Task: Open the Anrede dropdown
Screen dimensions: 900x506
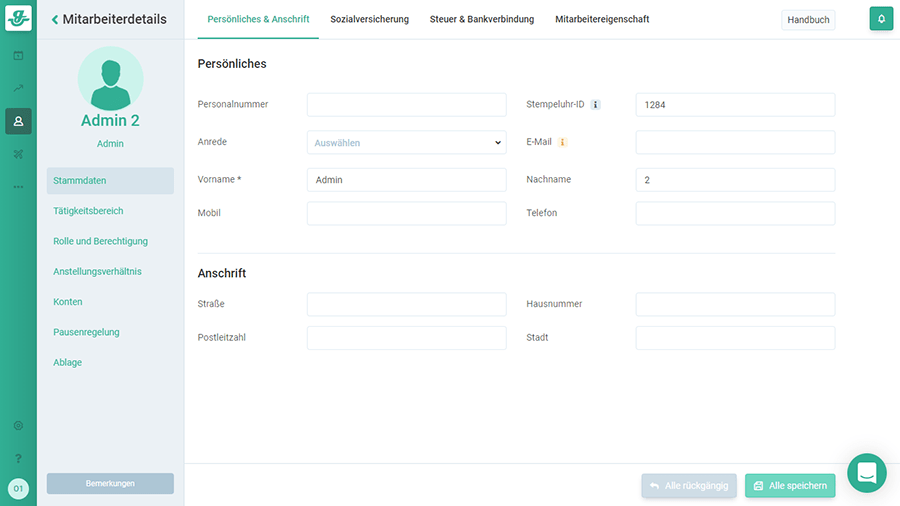Action: click(x=406, y=143)
